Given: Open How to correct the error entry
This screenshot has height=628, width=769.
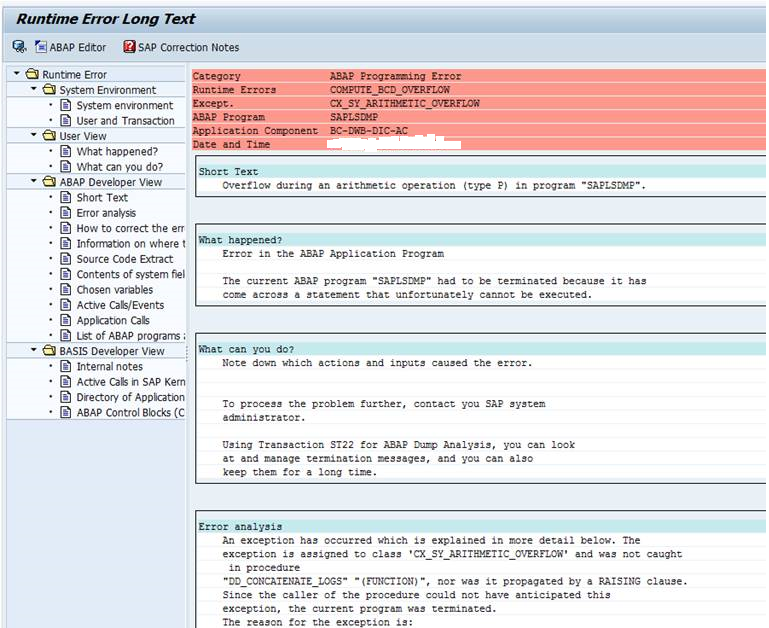Looking at the screenshot, I should [130, 228].
